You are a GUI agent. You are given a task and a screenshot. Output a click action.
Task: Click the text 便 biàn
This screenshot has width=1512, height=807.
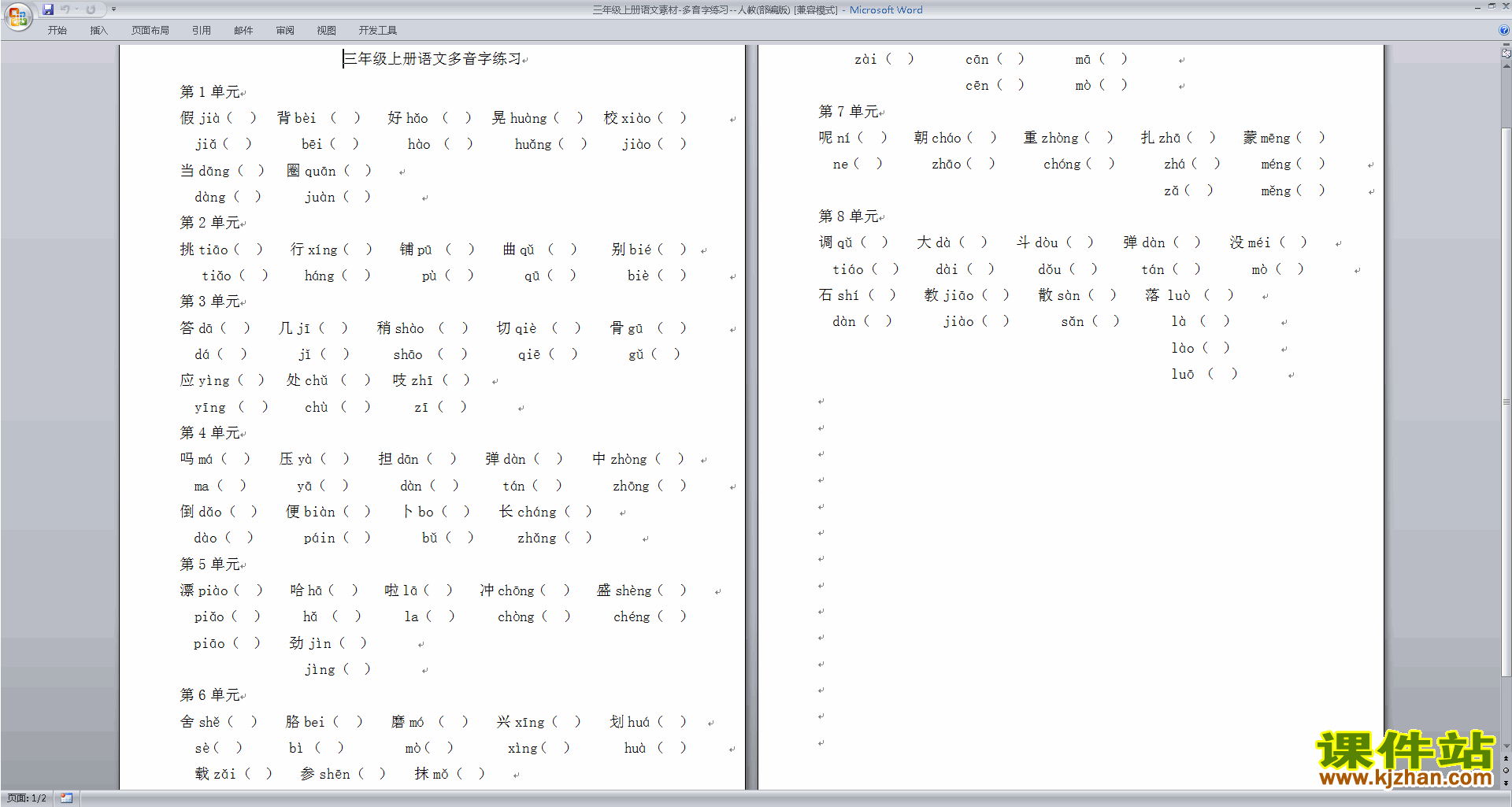310,512
